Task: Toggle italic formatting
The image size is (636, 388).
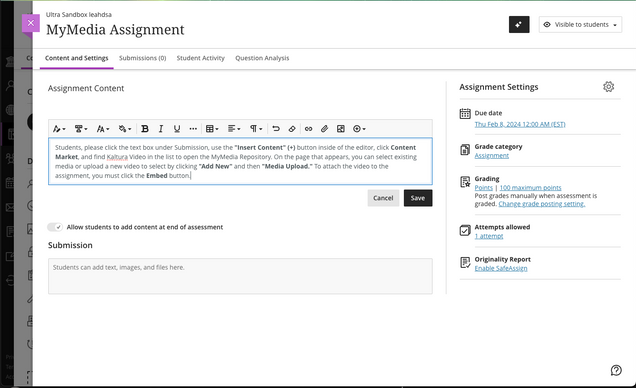Action: pyautogui.click(x=161, y=129)
